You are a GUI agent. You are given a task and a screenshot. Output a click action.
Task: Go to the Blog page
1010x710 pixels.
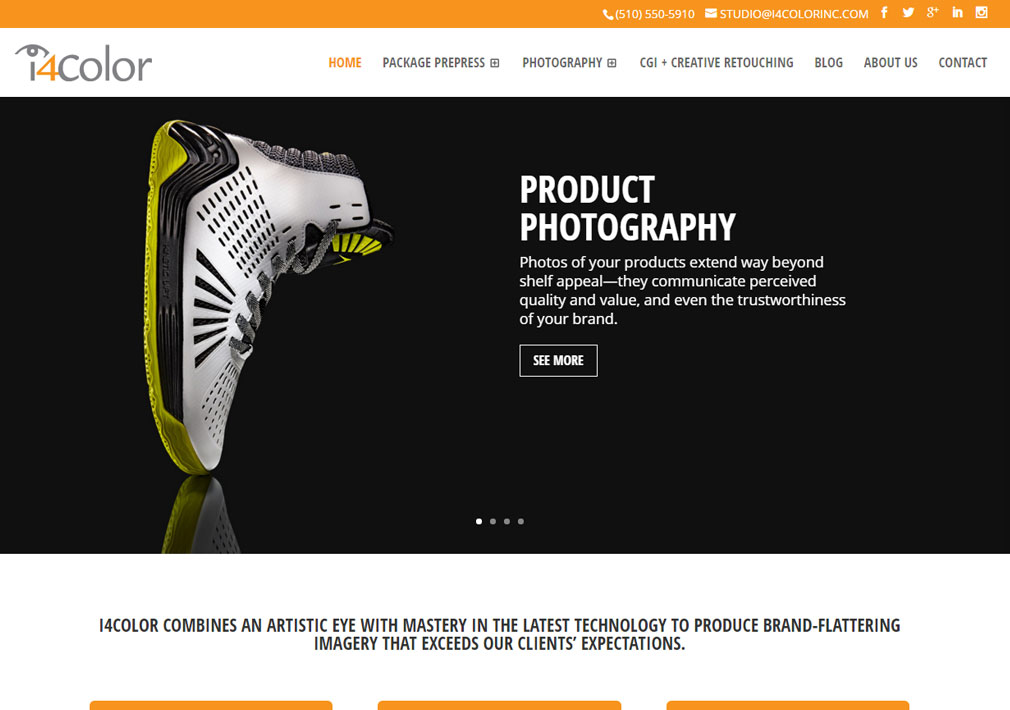coord(828,62)
